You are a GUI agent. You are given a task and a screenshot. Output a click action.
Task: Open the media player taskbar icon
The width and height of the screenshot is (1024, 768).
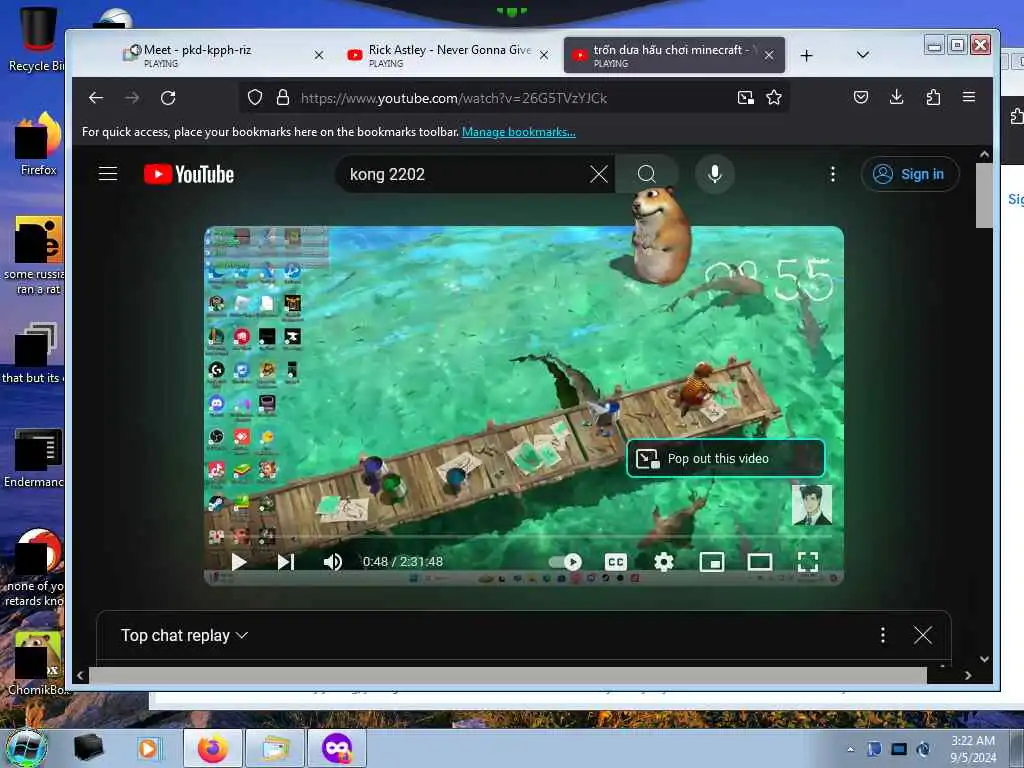tap(148, 748)
